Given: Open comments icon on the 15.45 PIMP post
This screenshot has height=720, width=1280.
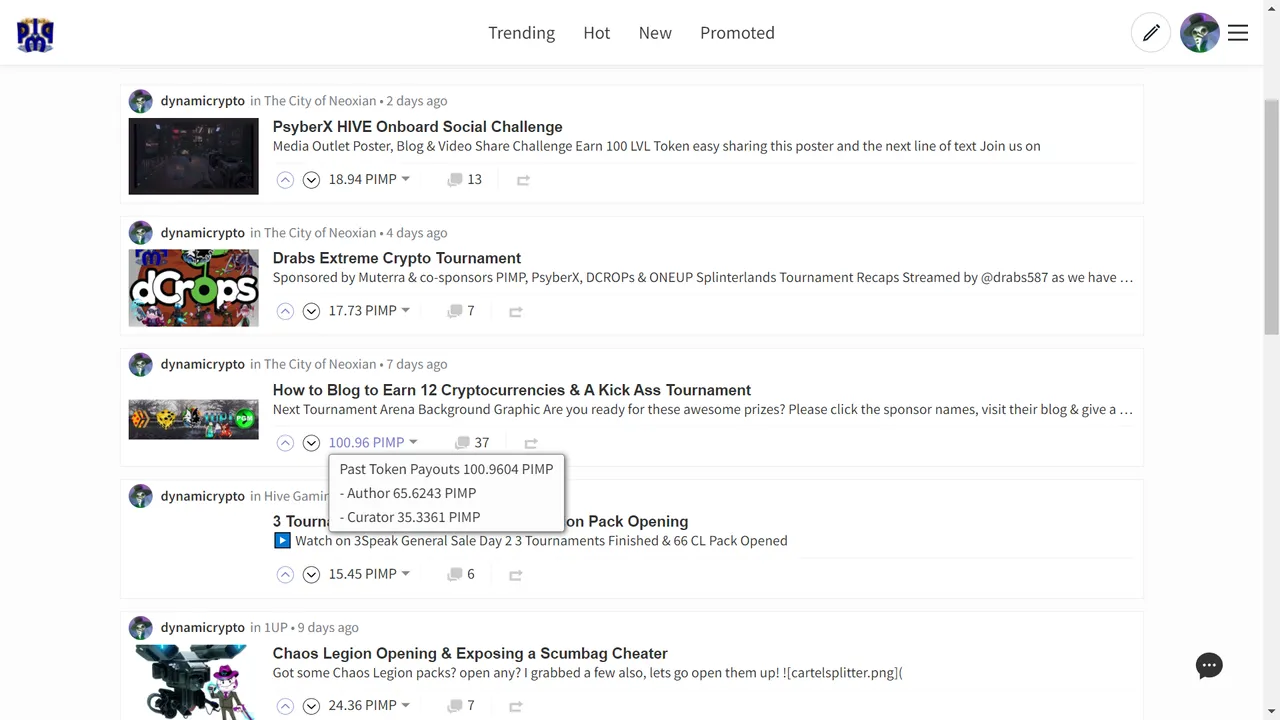Looking at the screenshot, I should [x=455, y=574].
